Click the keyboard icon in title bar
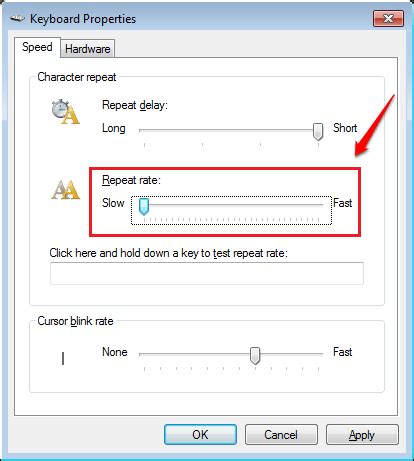This screenshot has height=461, width=414. 17,19
